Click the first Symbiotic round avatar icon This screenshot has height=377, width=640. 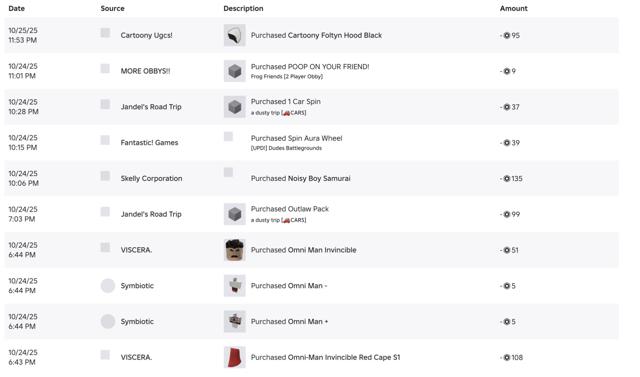tap(108, 286)
